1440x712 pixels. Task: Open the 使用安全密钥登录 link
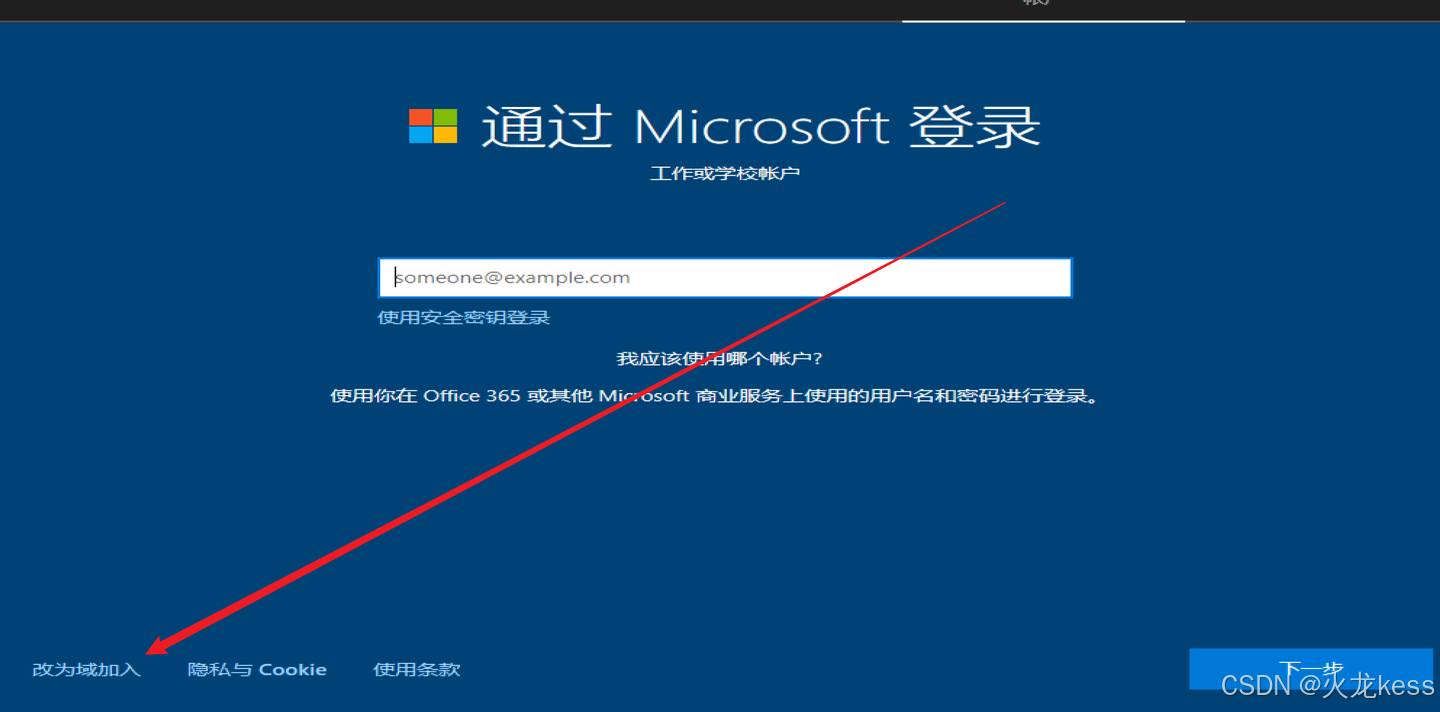click(x=464, y=318)
